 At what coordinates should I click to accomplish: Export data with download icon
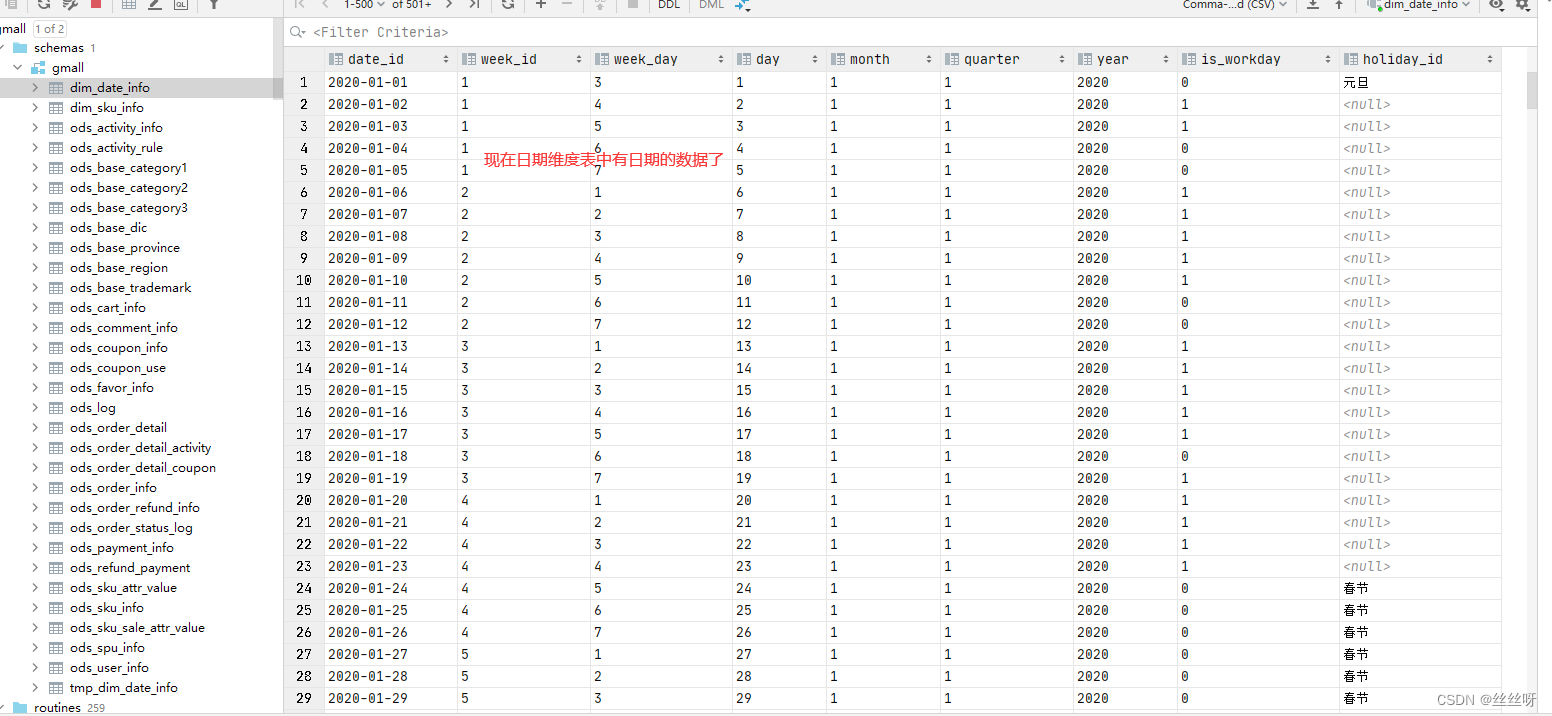point(1314,5)
